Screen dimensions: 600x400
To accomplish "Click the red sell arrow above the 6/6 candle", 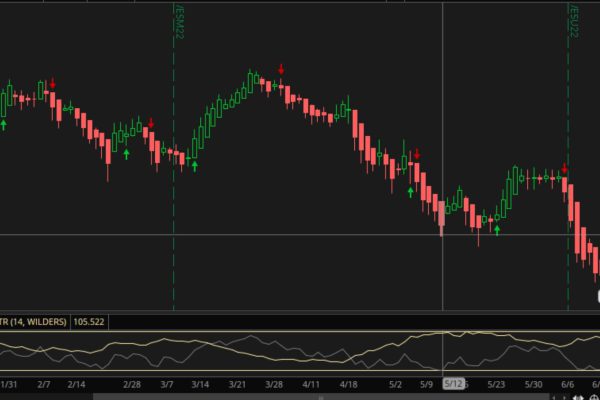I will (x=564, y=168).
